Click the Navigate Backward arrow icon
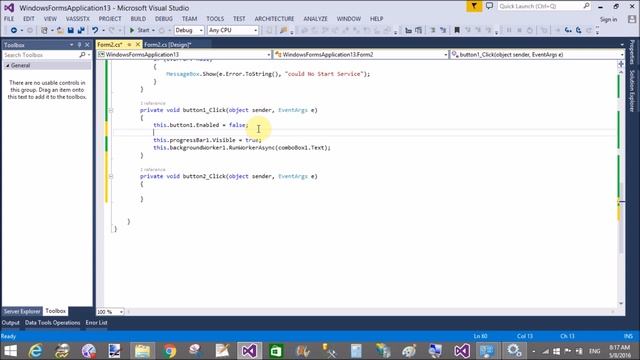Screen dimensions: 640x360 (x=13, y=30)
